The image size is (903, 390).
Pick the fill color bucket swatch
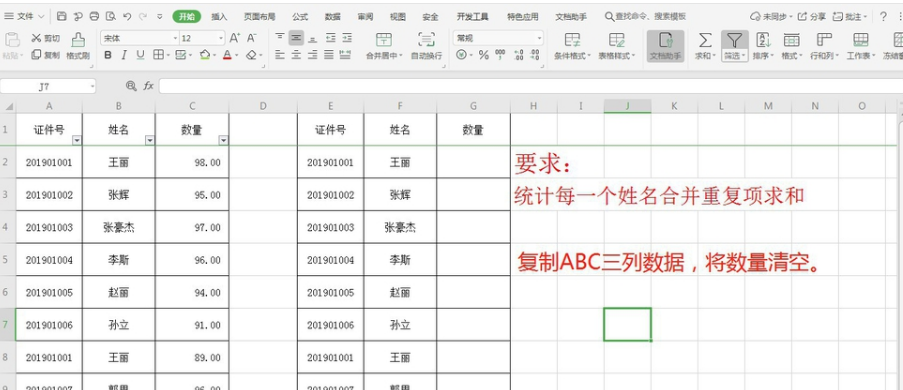point(204,55)
